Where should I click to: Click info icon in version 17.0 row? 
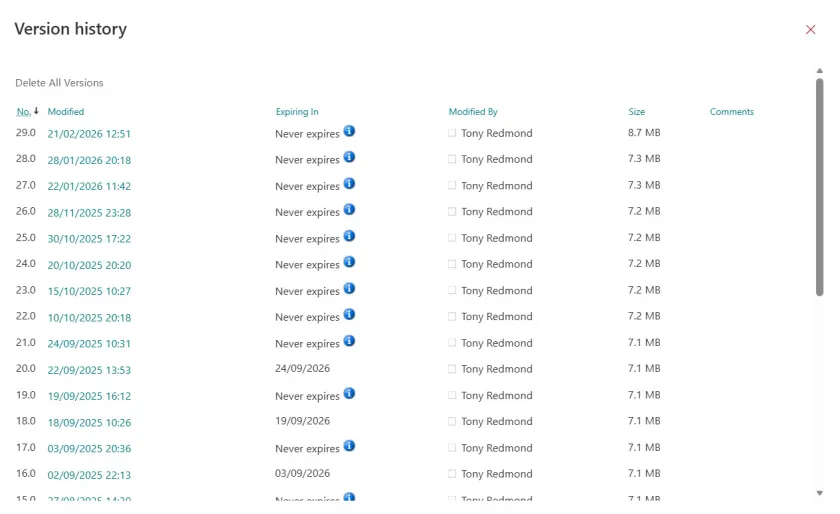(349, 446)
